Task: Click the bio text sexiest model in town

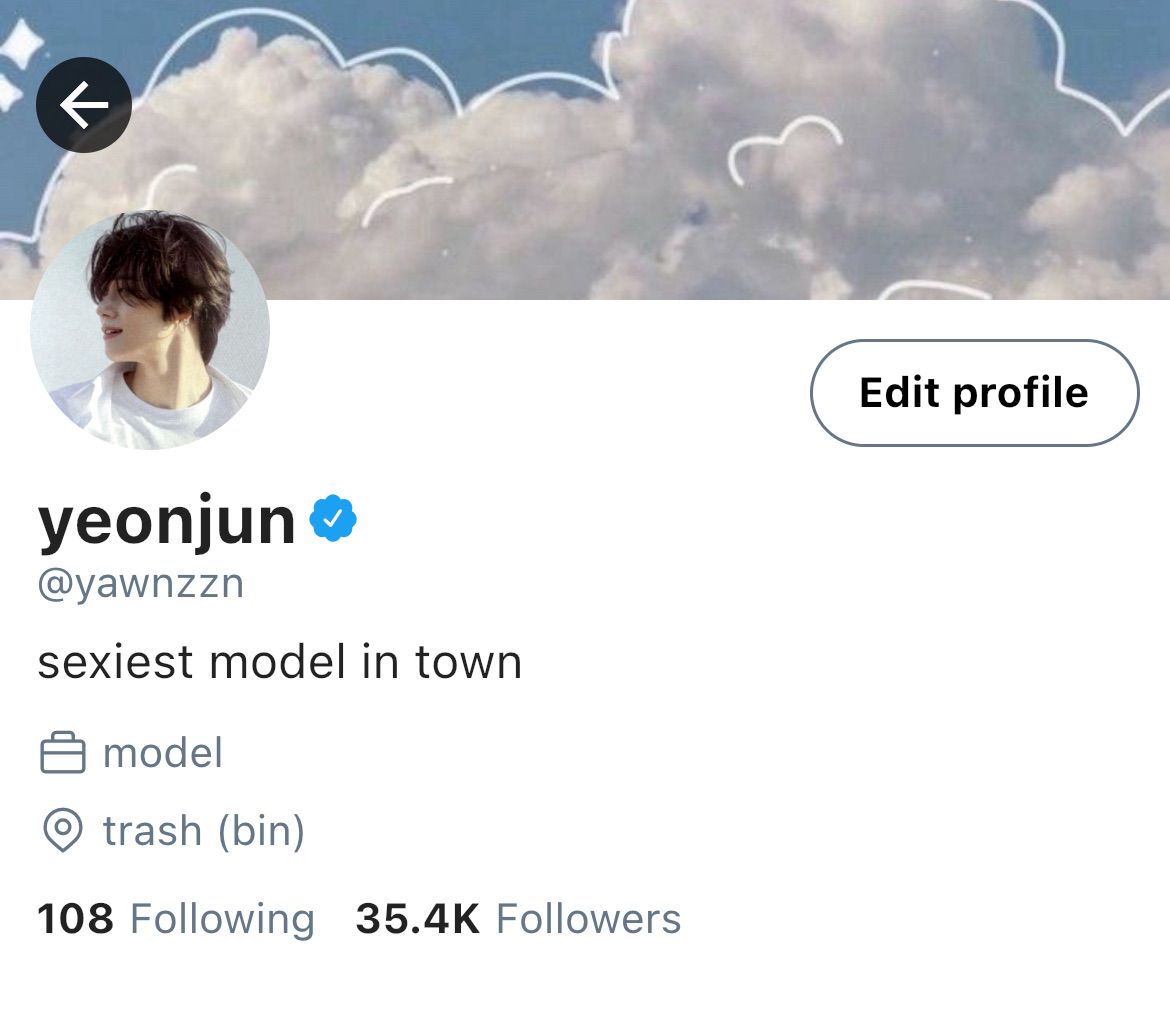Action: (280, 662)
